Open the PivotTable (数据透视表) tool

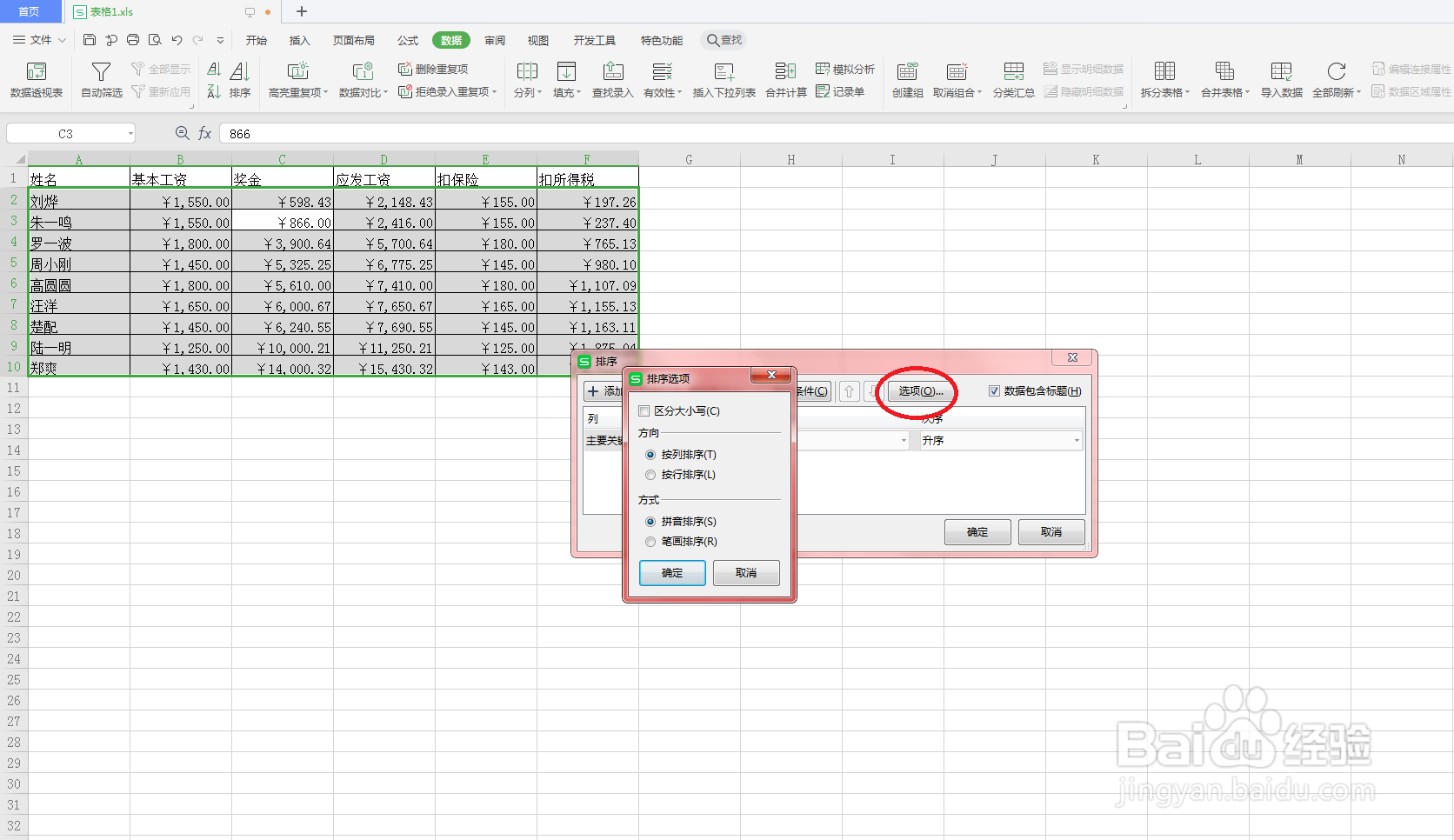tap(37, 79)
